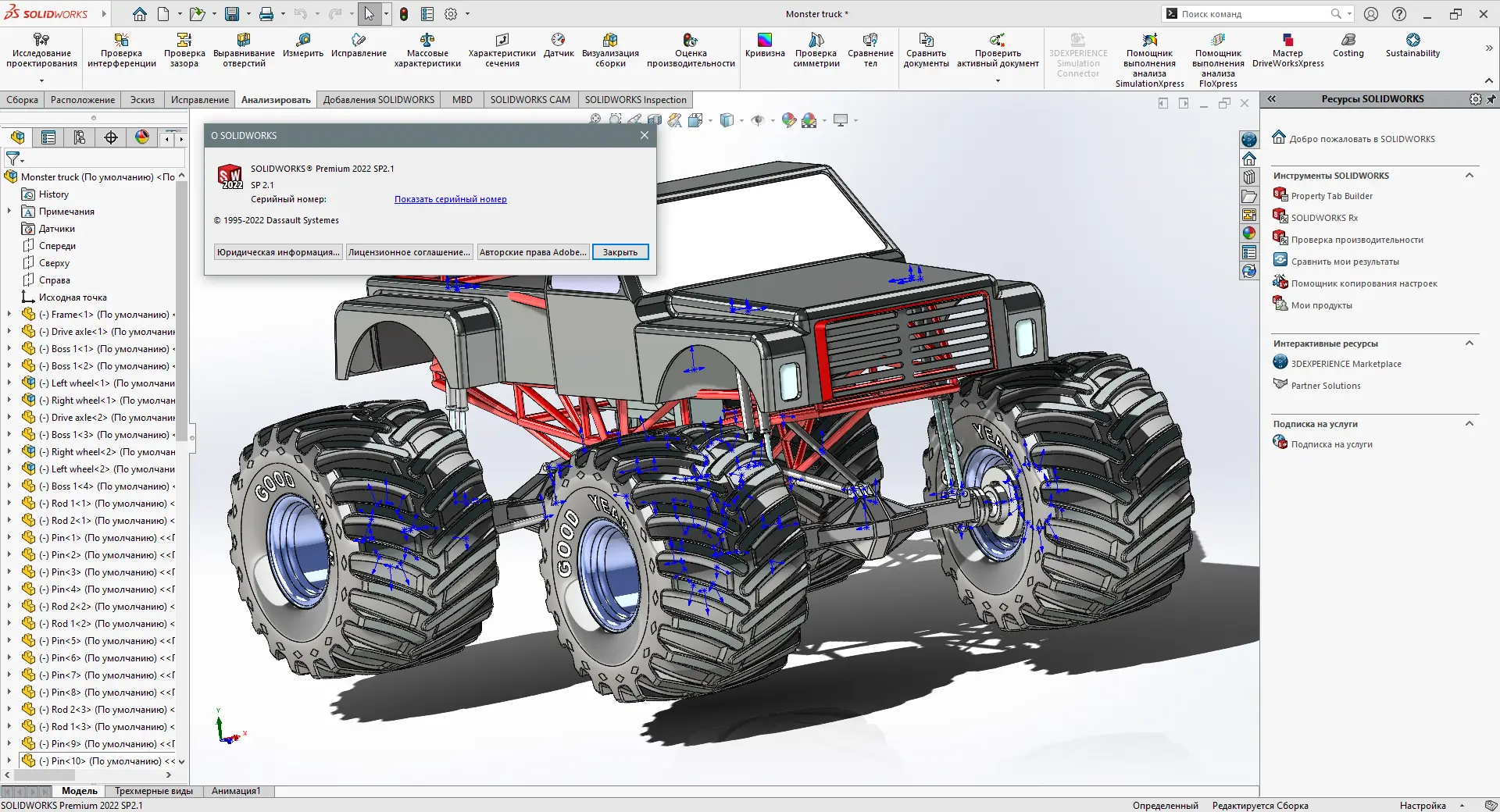Click Юридическая информация button in dialog
The image size is (1500, 812).
tap(278, 252)
